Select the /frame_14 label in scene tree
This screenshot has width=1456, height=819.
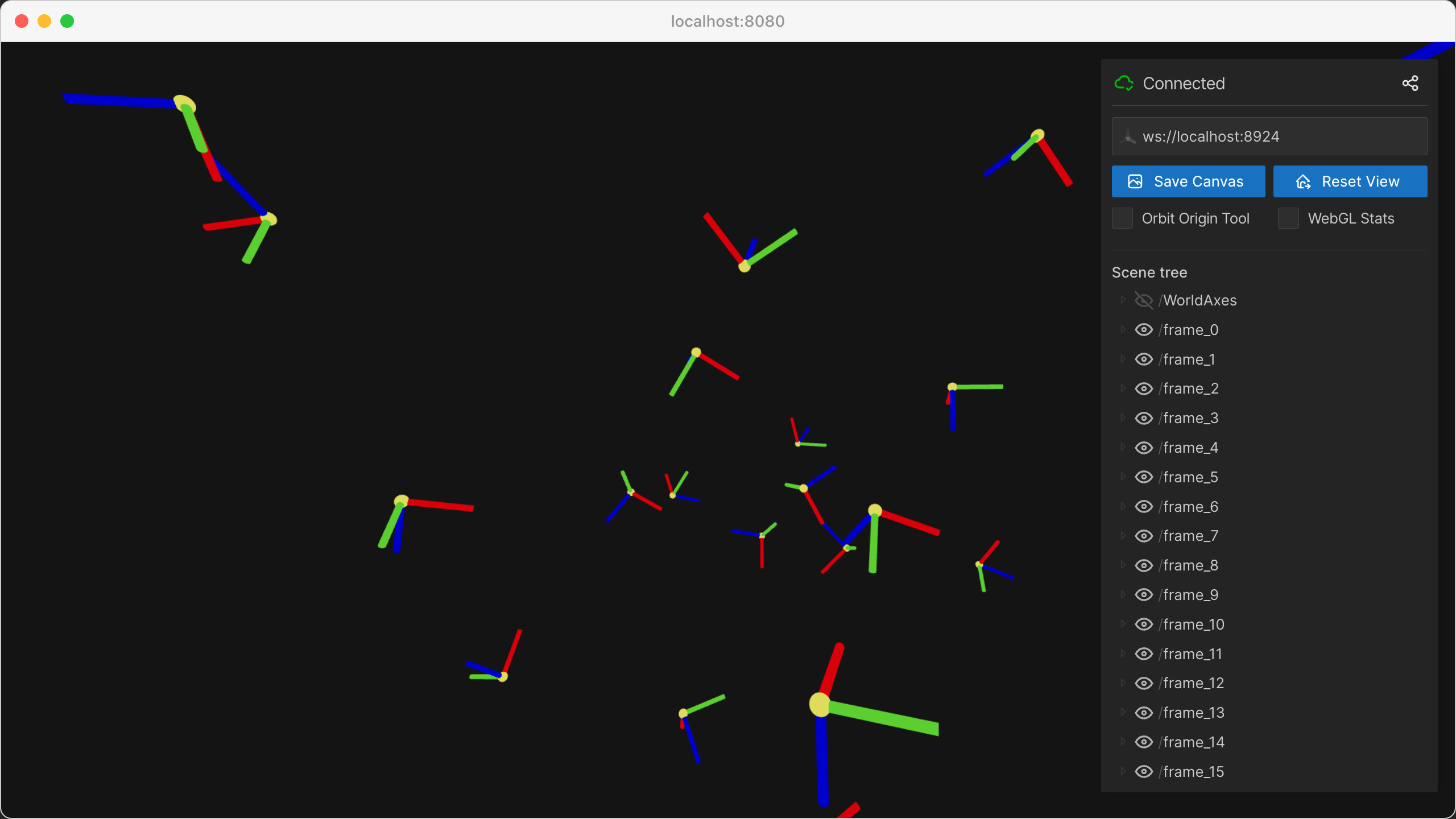tap(1192, 742)
